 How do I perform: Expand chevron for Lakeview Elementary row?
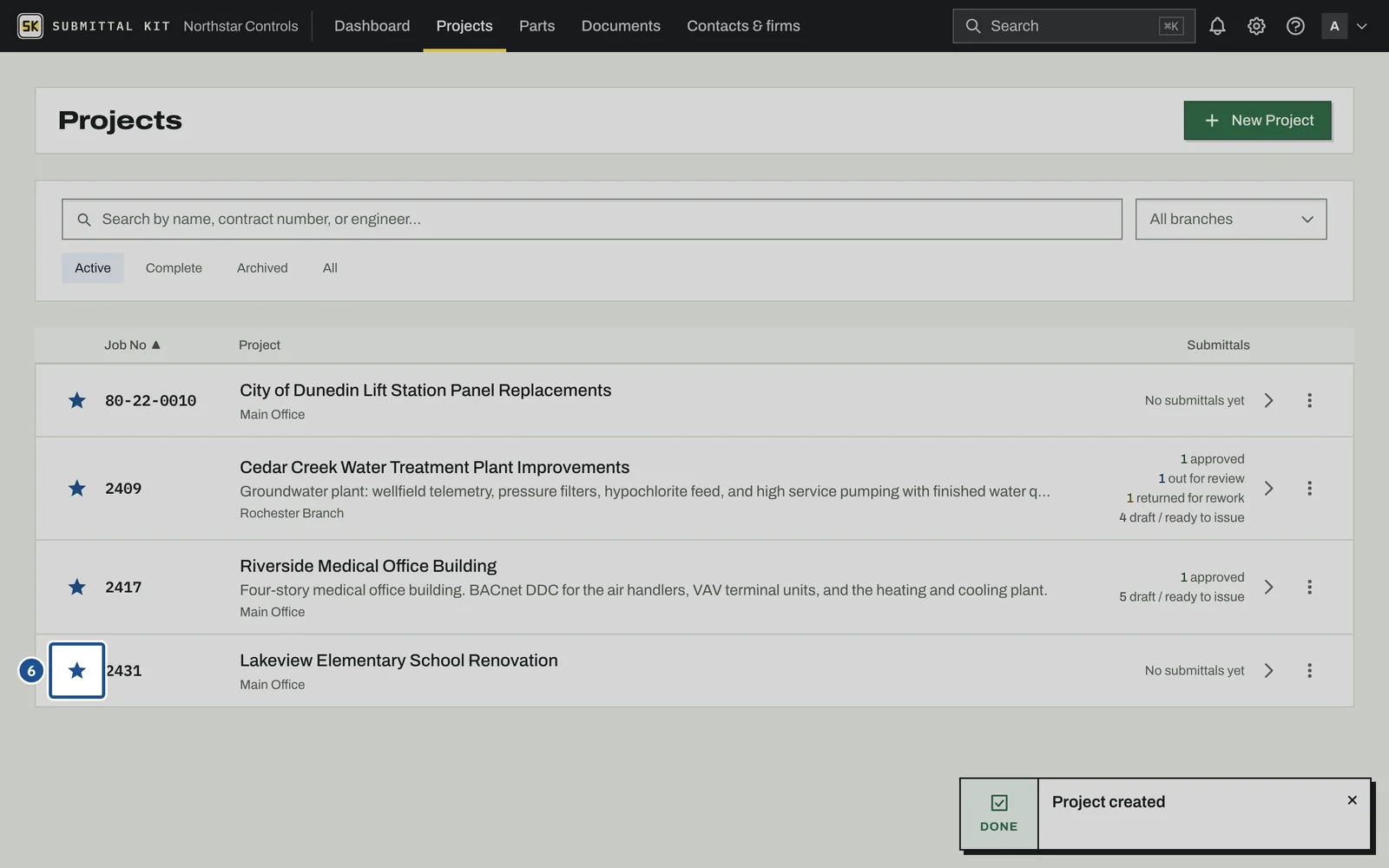[x=1268, y=670]
